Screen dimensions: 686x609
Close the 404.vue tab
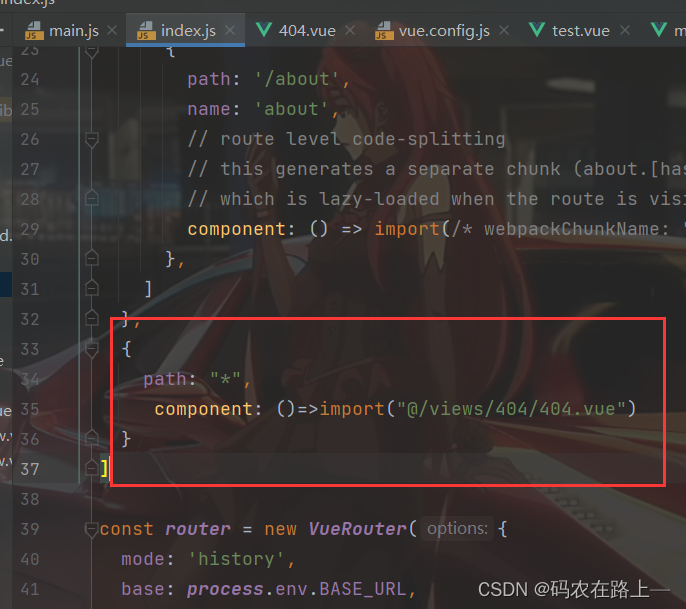pyautogui.click(x=350, y=31)
